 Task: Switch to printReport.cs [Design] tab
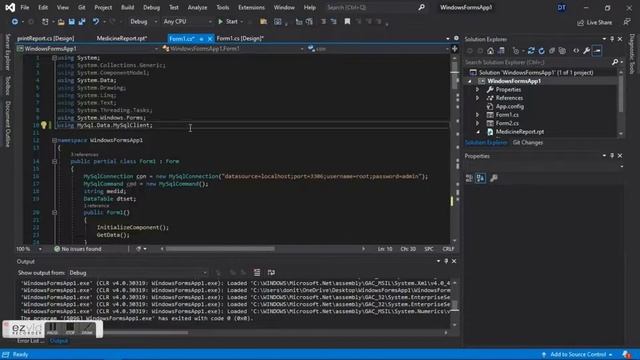click(x=46, y=38)
